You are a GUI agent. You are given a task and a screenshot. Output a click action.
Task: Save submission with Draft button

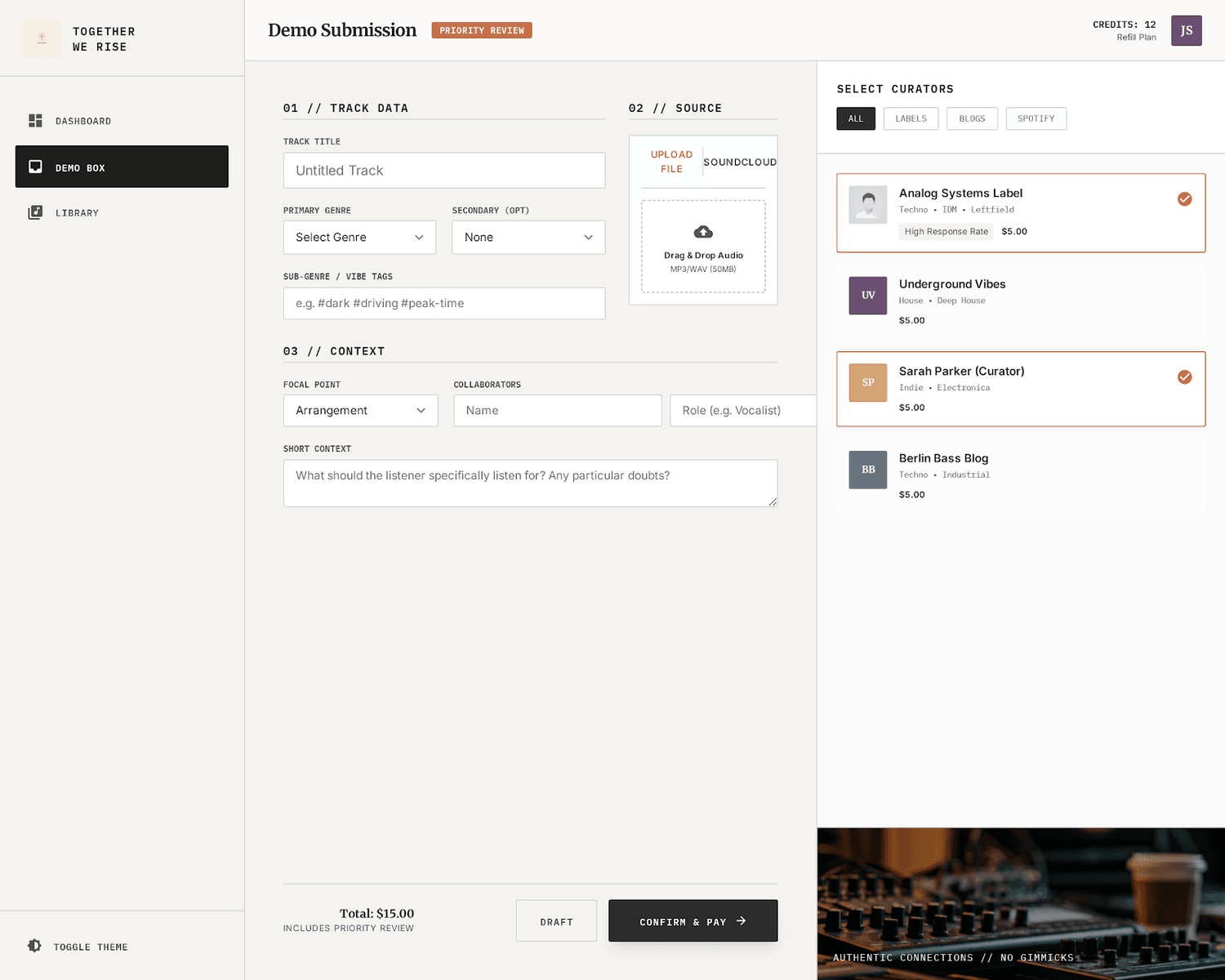(556, 921)
